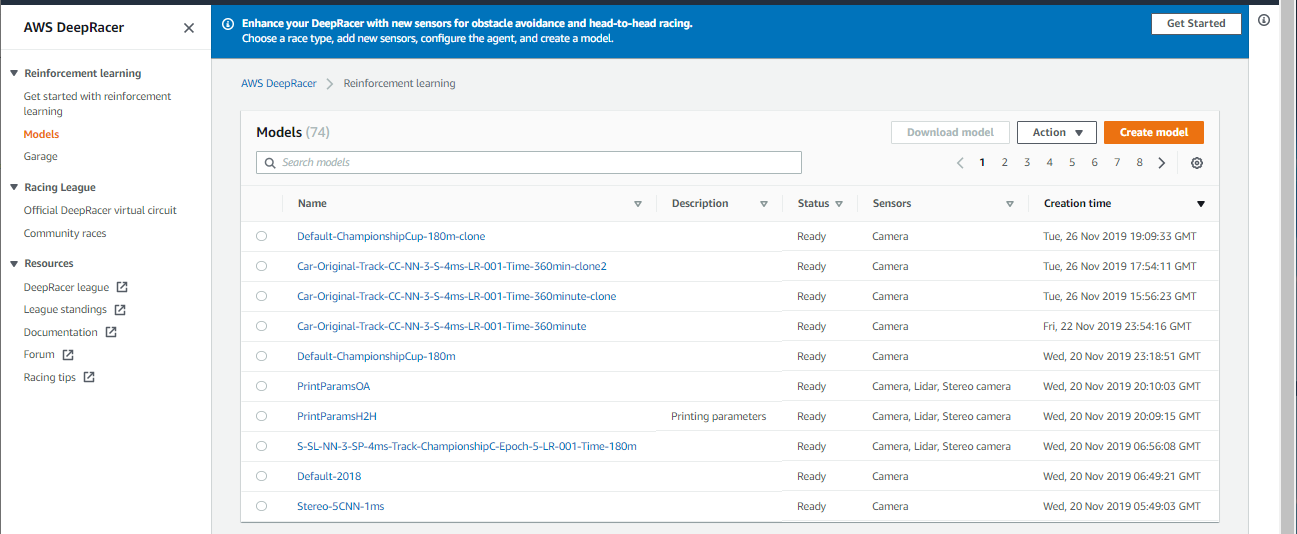Go to next page of models
Image resolution: width=1297 pixels, height=534 pixels.
[1161, 163]
